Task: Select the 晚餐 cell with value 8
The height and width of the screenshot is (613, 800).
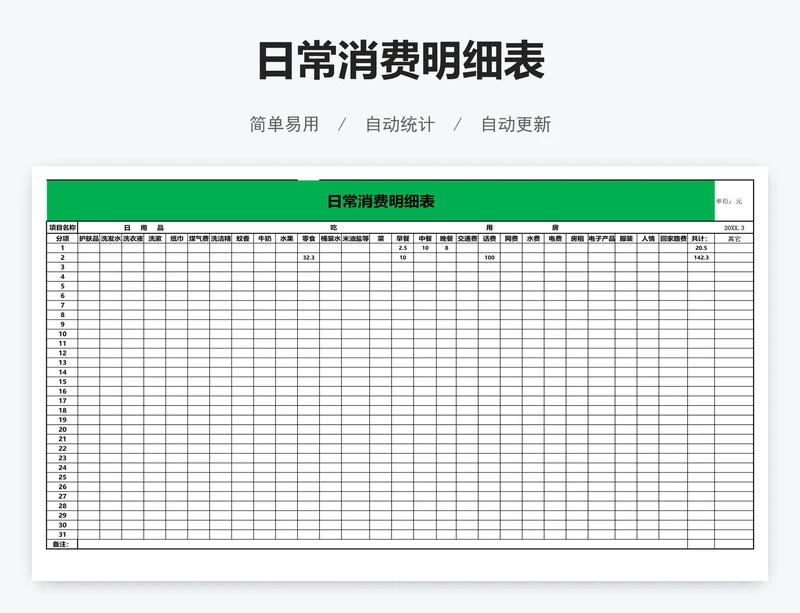Action: click(446, 248)
